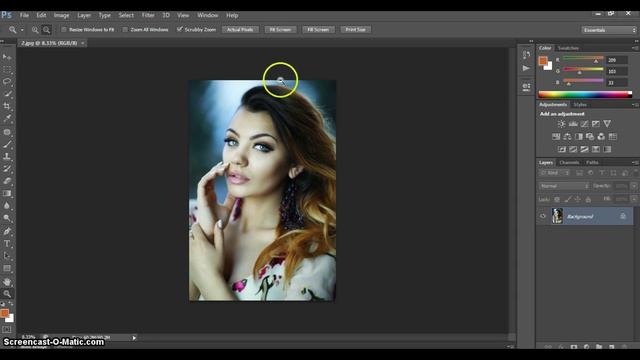
Task: Click the color spectrum ramp
Action: tap(585, 95)
